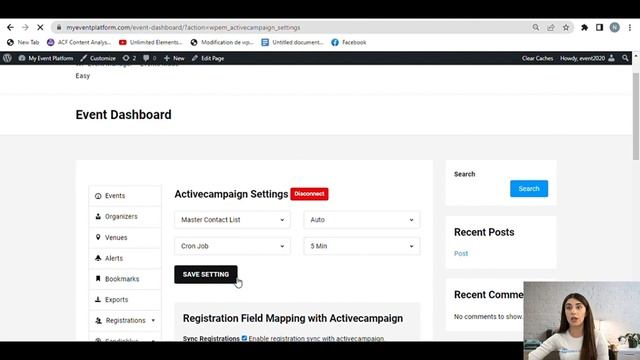Open the Auto dropdown
640x360 pixels.
(x=362, y=220)
